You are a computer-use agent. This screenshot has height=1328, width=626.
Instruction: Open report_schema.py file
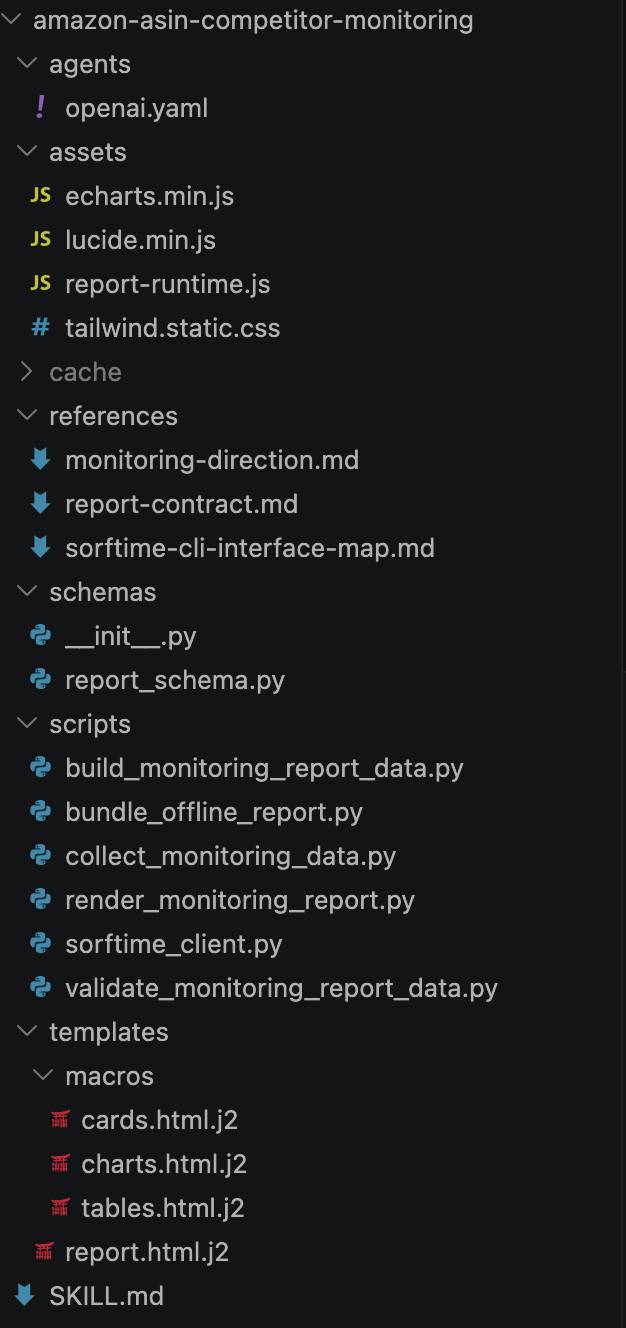(x=175, y=680)
